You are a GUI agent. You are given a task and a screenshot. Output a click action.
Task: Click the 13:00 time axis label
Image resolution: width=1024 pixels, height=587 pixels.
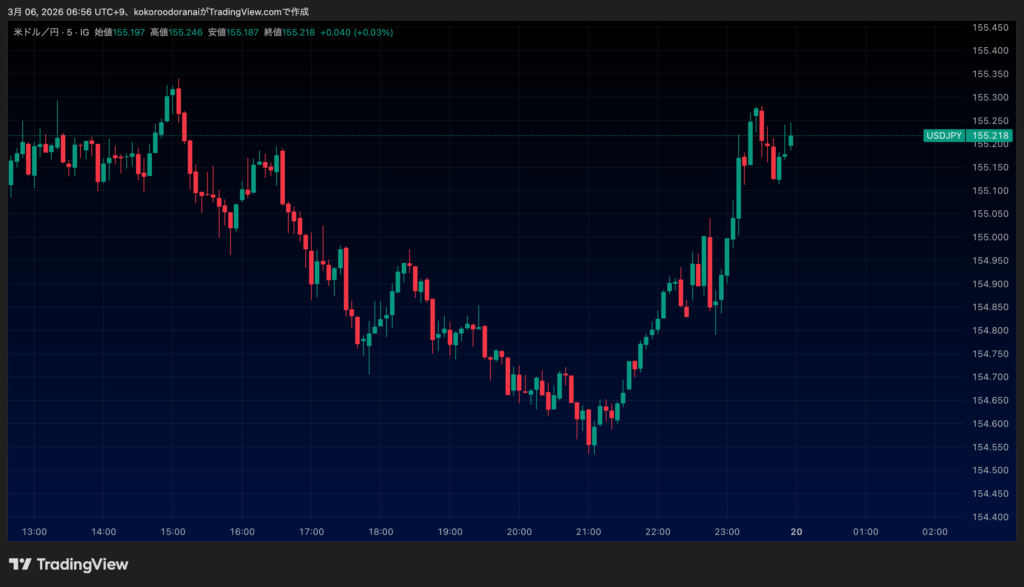click(34, 532)
